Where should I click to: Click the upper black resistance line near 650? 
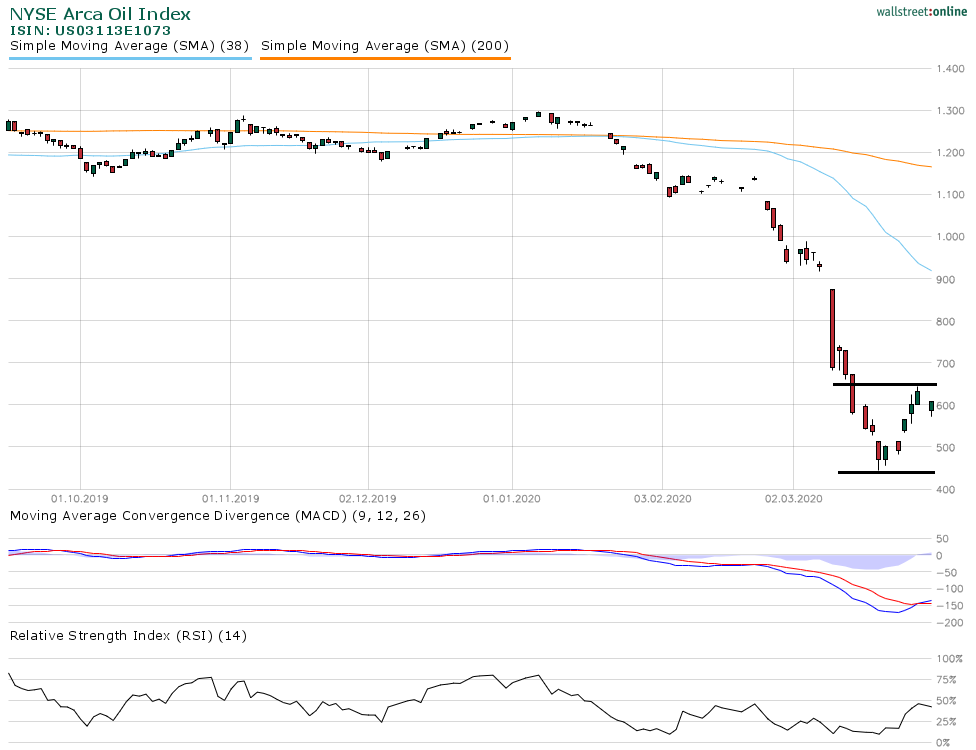pyautogui.click(x=885, y=385)
